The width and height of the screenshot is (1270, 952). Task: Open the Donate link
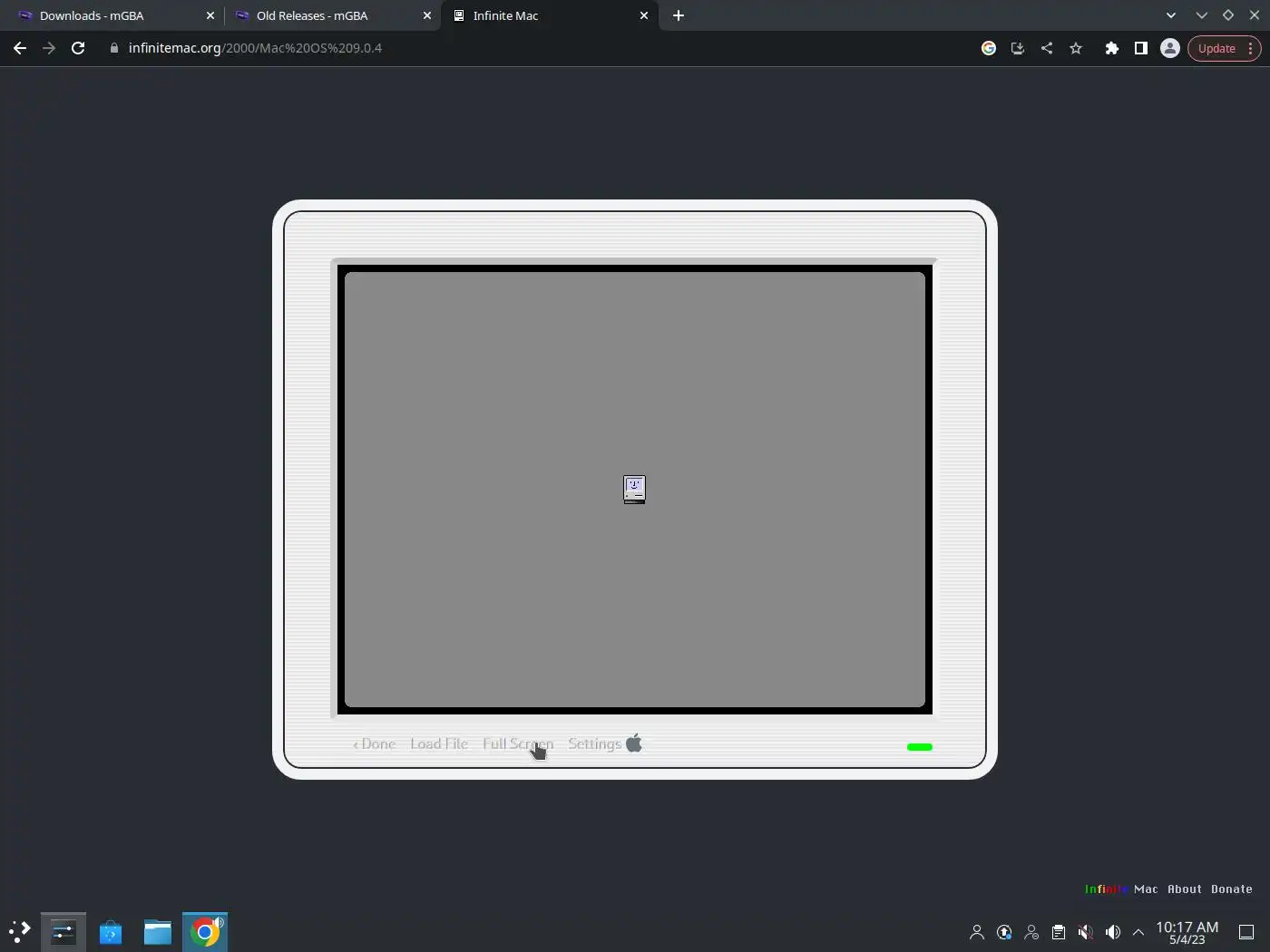(1232, 889)
